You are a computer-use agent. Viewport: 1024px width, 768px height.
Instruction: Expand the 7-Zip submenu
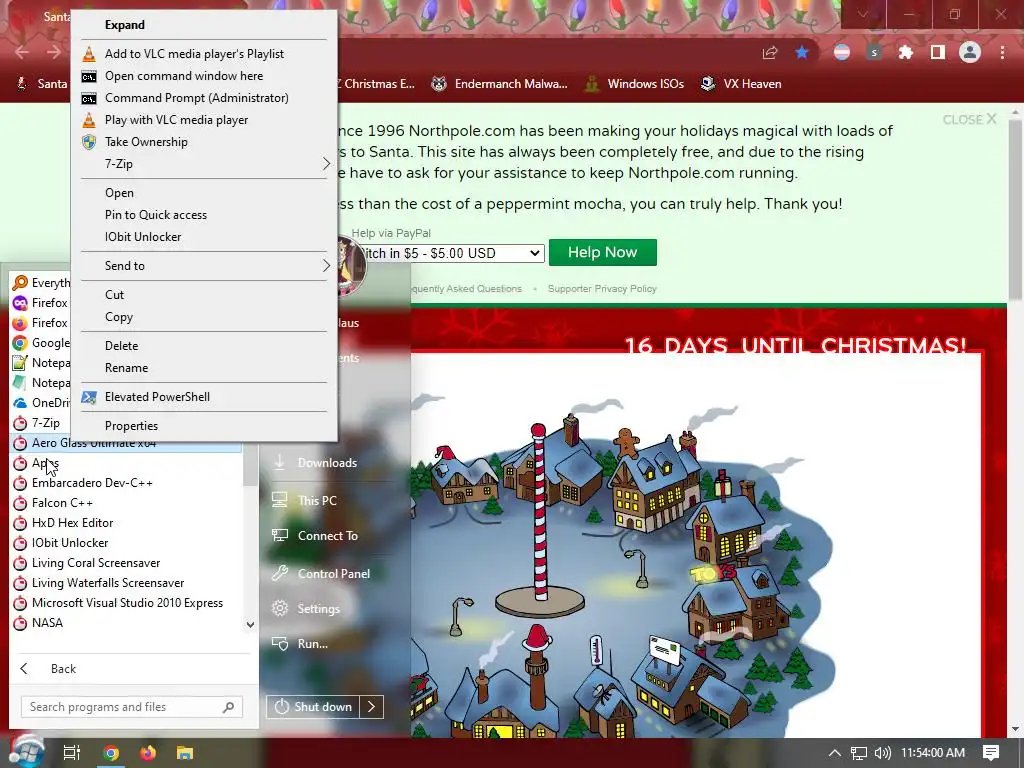click(204, 164)
